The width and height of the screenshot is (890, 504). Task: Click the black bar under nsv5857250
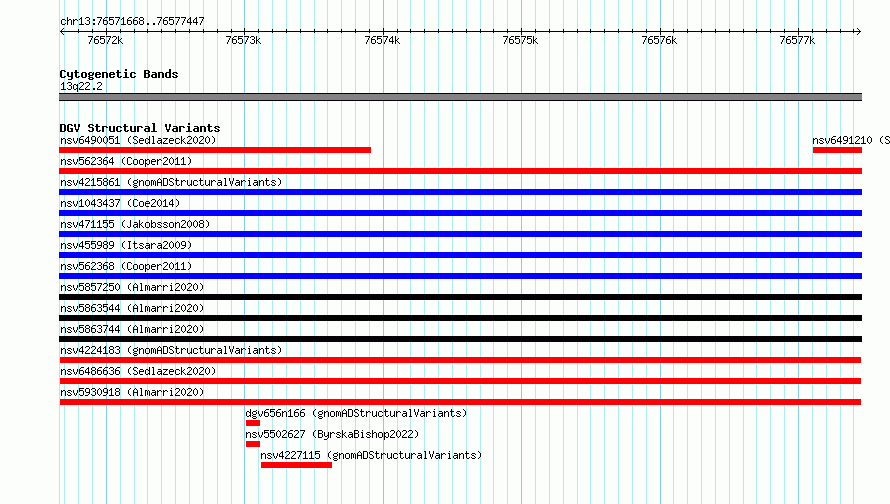[460, 297]
